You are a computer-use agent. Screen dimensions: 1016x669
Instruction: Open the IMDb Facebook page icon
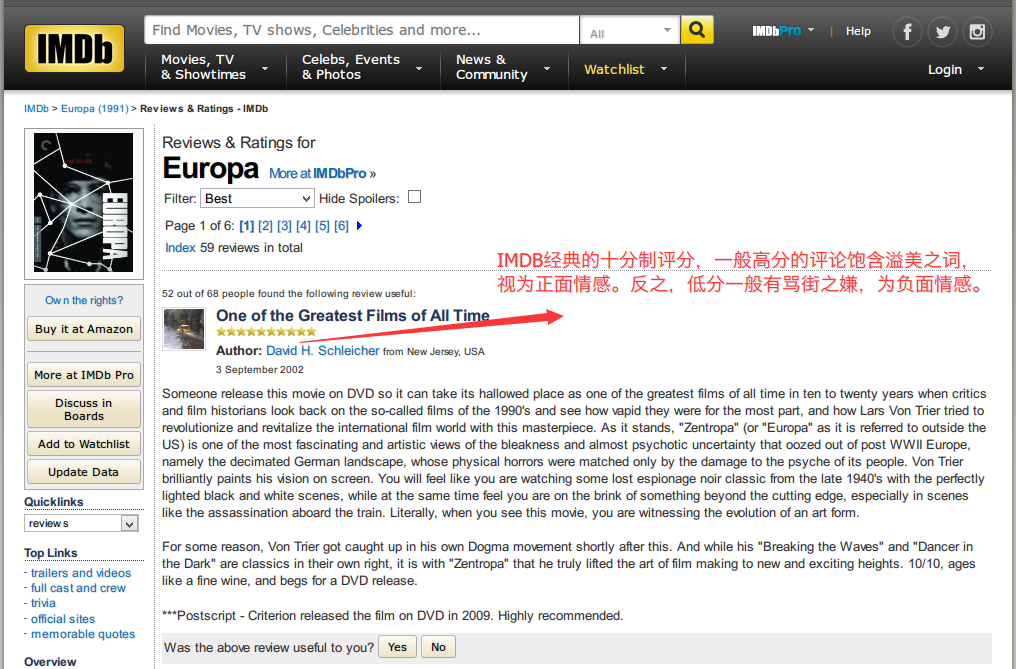click(x=907, y=32)
